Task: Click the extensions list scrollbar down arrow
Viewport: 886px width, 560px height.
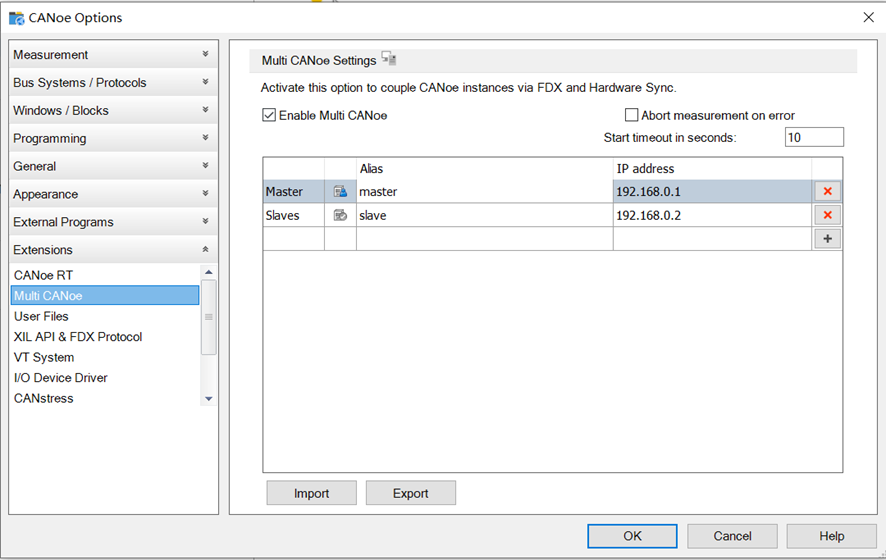Action: 209,399
